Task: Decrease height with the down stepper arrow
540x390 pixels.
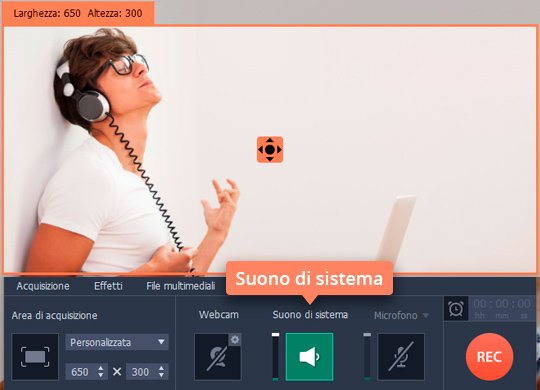Action: pyautogui.click(x=162, y=375)
